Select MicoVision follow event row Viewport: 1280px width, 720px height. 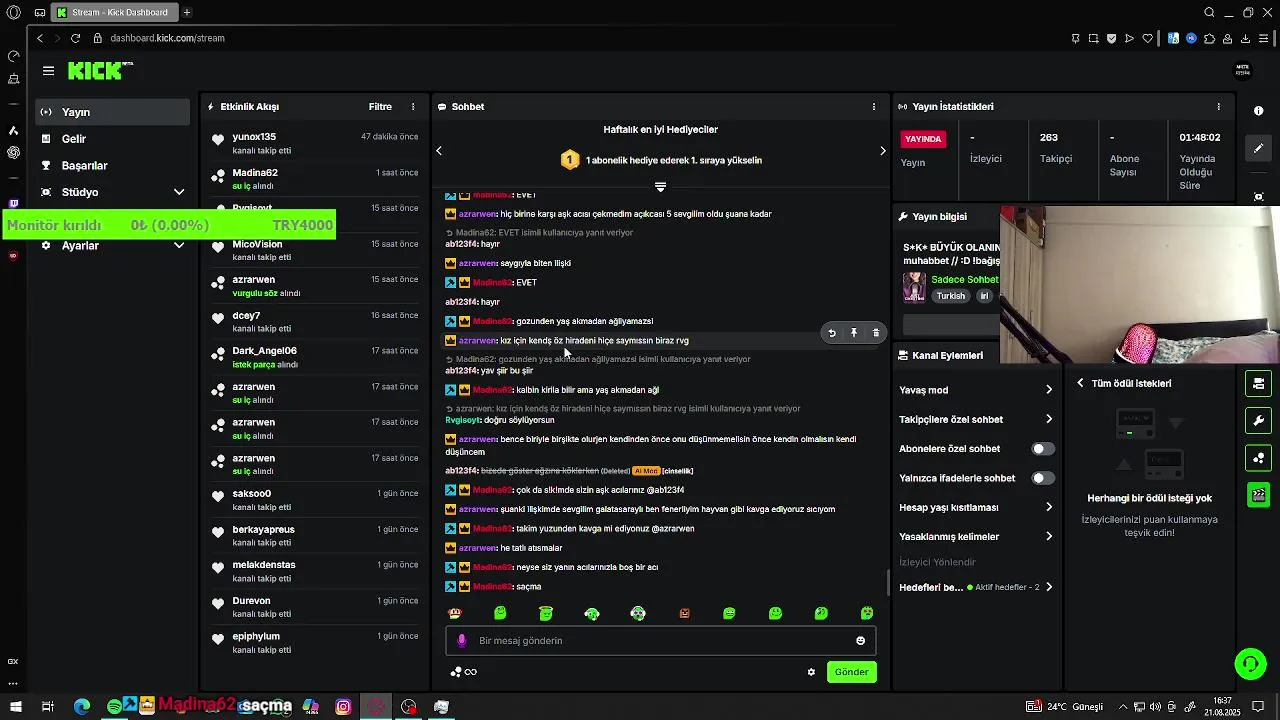pos(314,250)
